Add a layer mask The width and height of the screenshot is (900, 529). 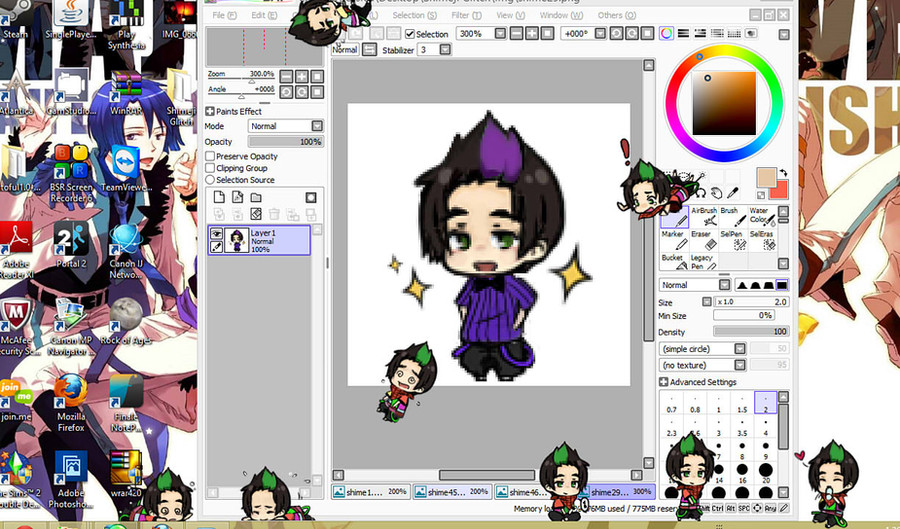tap(311, 197)
